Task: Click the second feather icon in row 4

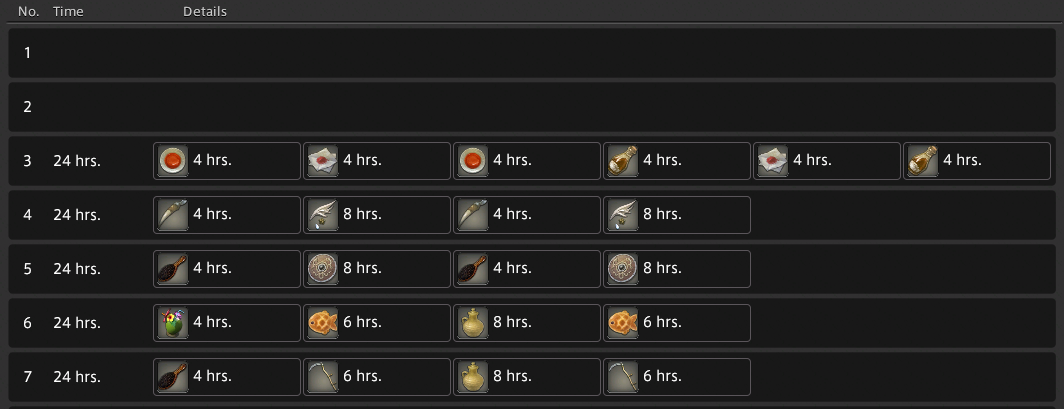Action: 623,214
